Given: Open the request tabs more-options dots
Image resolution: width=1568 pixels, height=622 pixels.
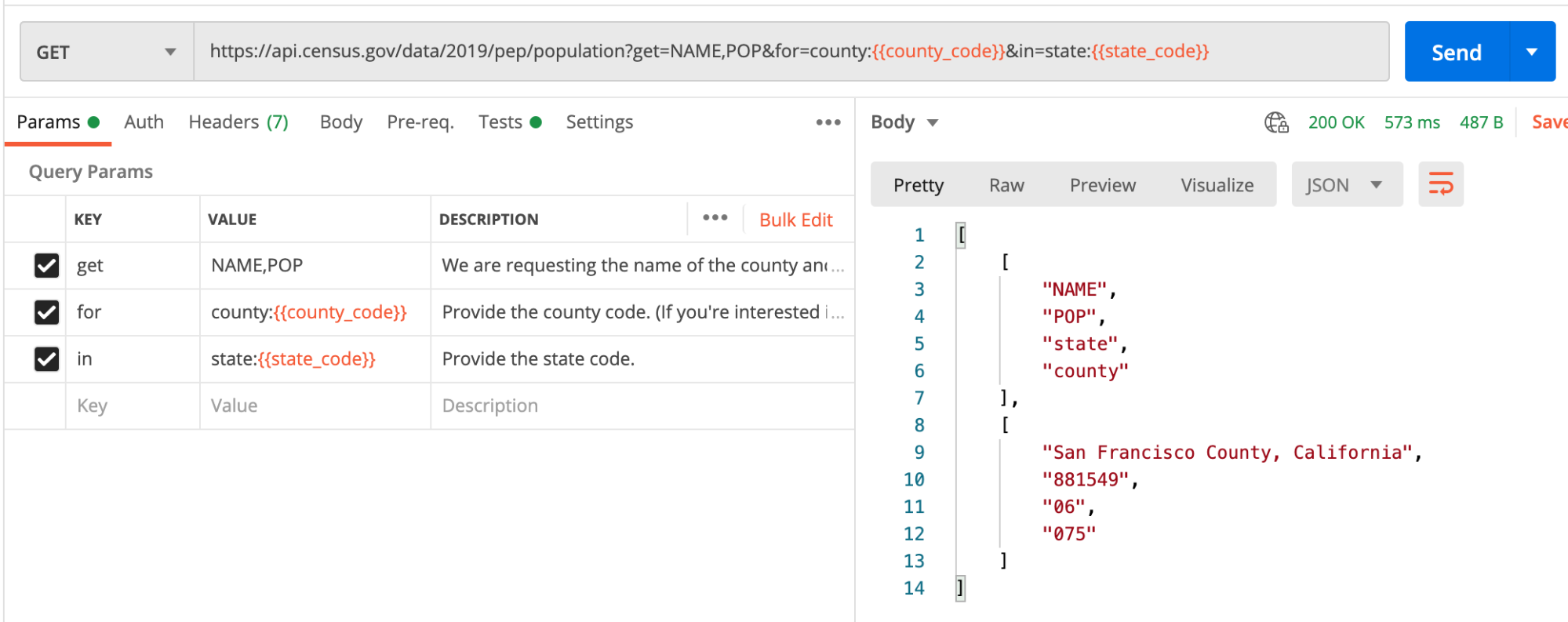Looking at the screenshot, I should [828, 122].
